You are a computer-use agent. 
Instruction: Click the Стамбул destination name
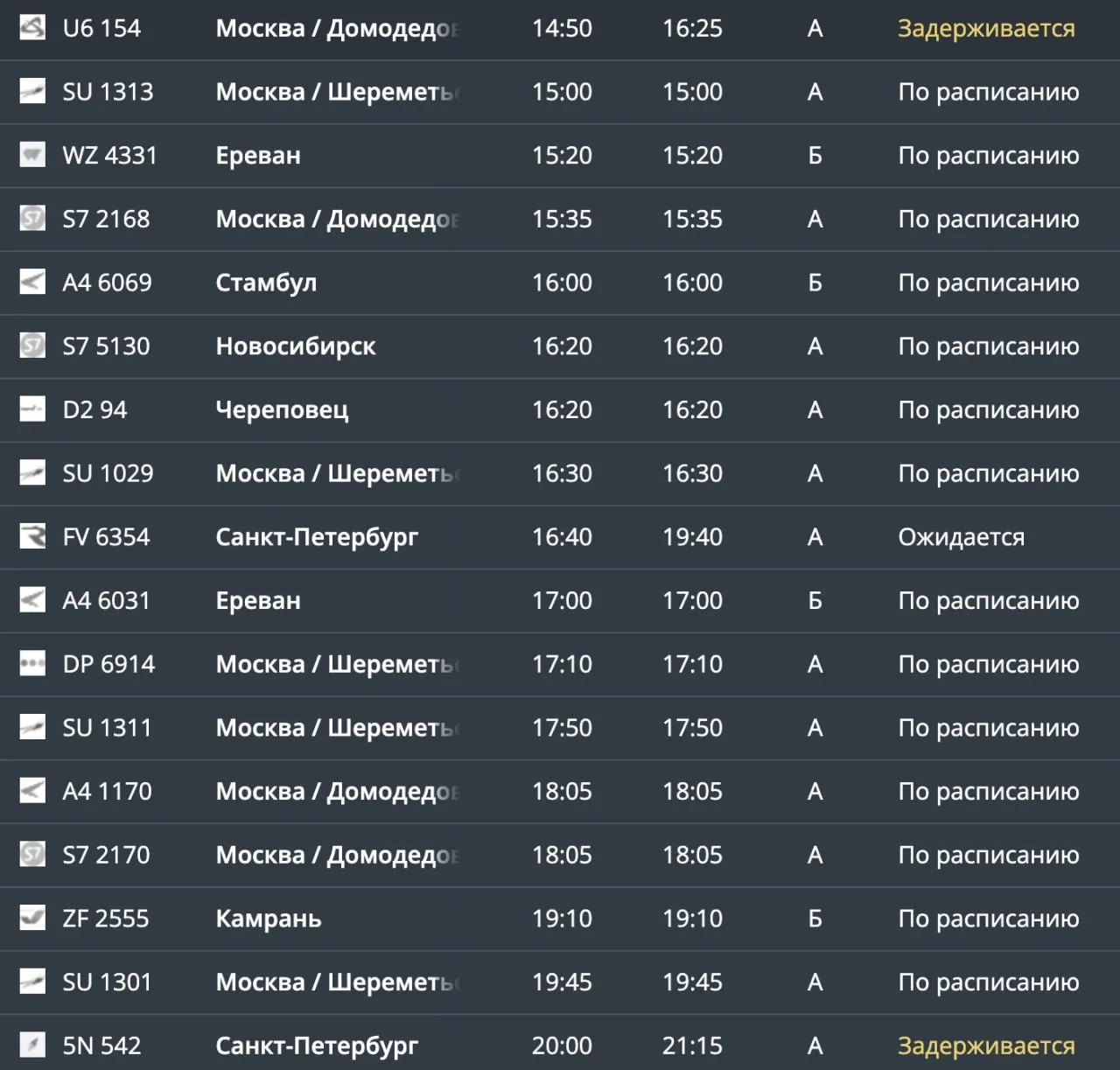pos(266,283)
